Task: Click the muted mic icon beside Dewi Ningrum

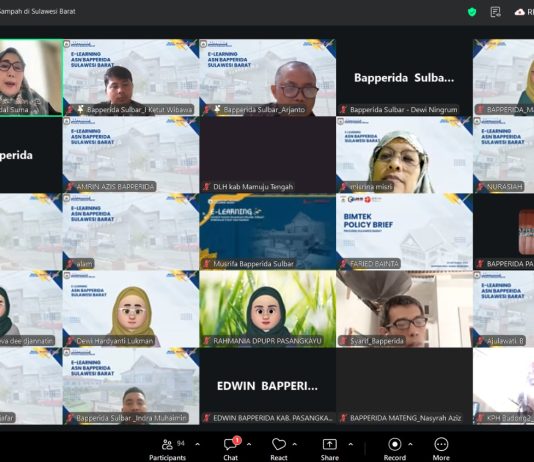Action: tap(343, 110)
